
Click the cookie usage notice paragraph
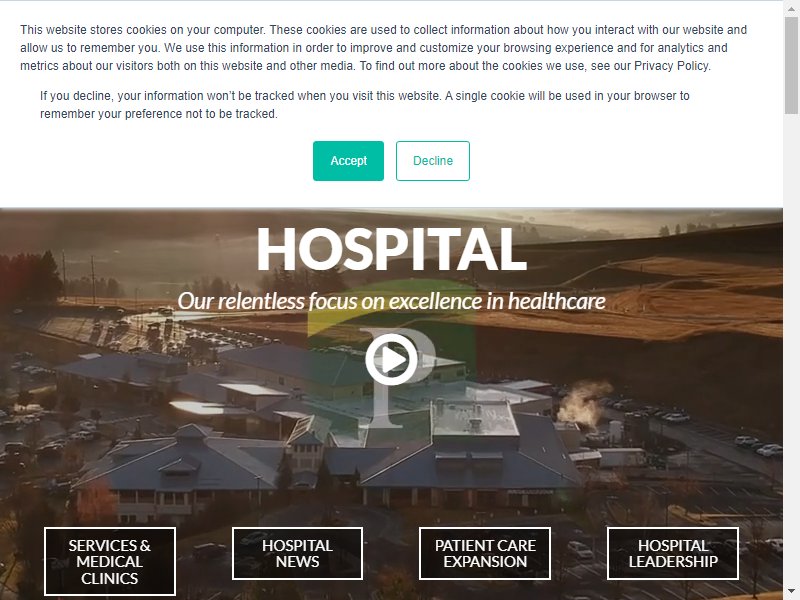pos(384,48)
